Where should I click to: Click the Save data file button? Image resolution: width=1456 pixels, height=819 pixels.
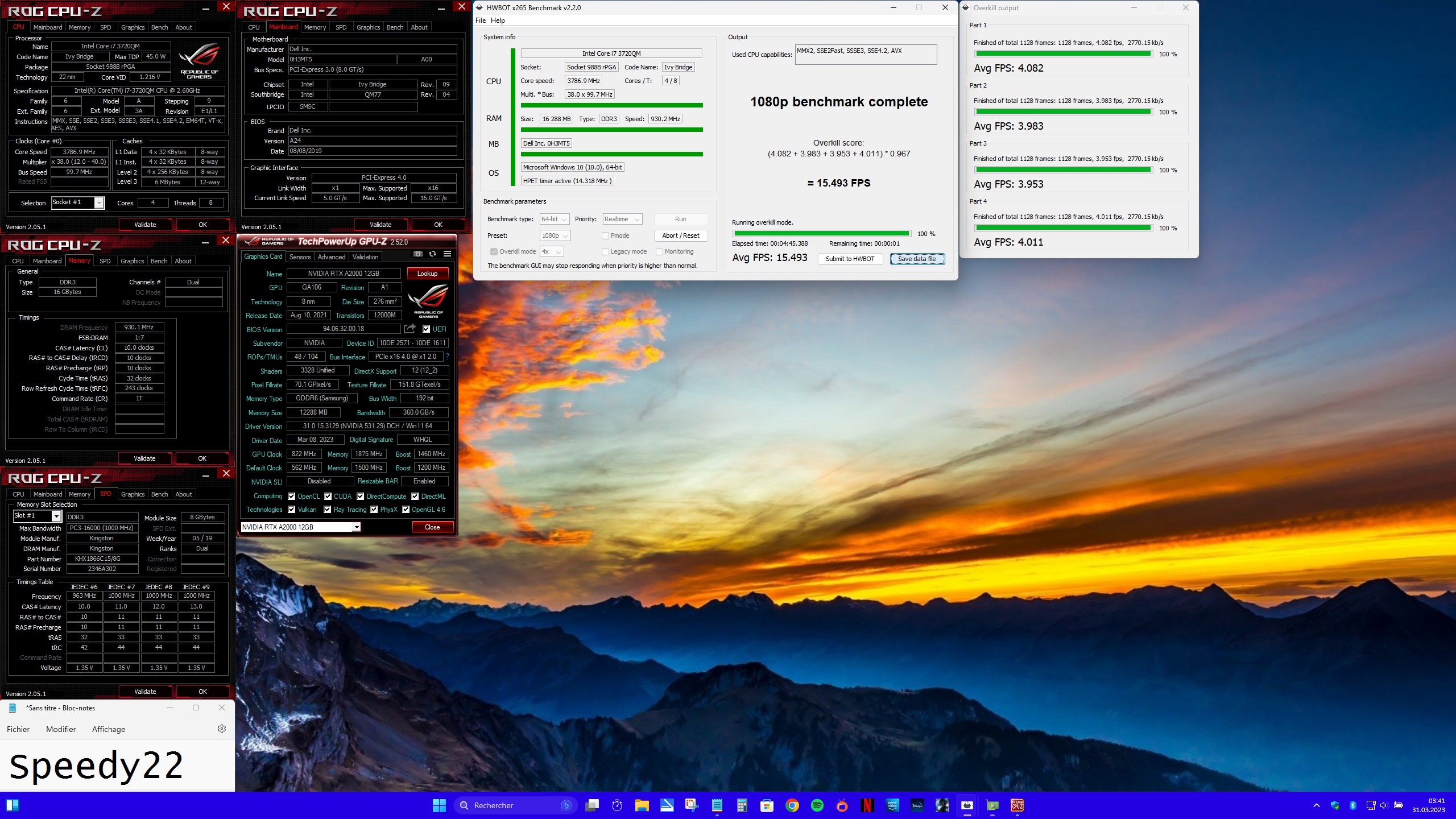click(x=917, y=259)
